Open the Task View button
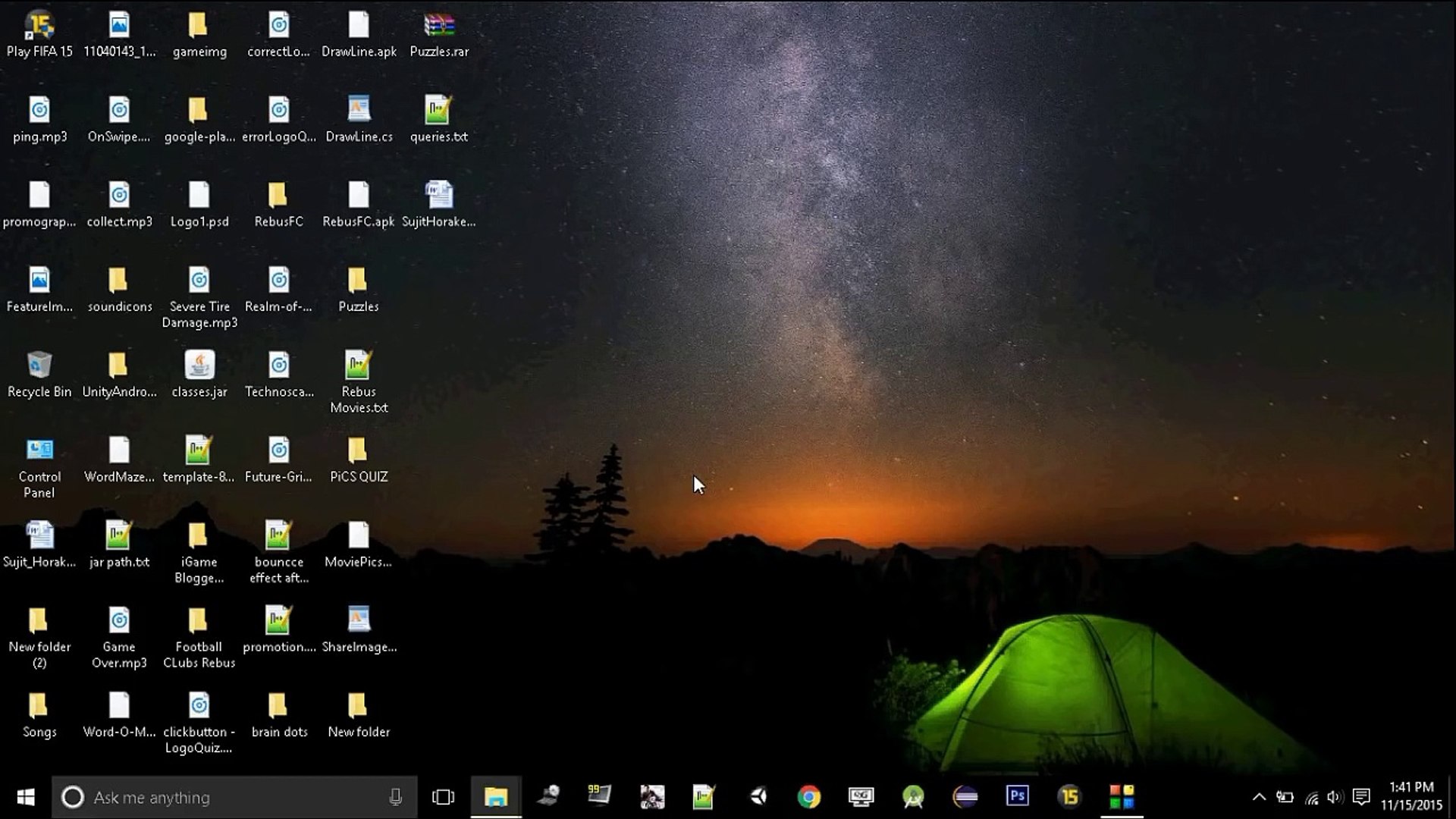This screenshot has width=1456, height=819. click(x=443, y=797)
